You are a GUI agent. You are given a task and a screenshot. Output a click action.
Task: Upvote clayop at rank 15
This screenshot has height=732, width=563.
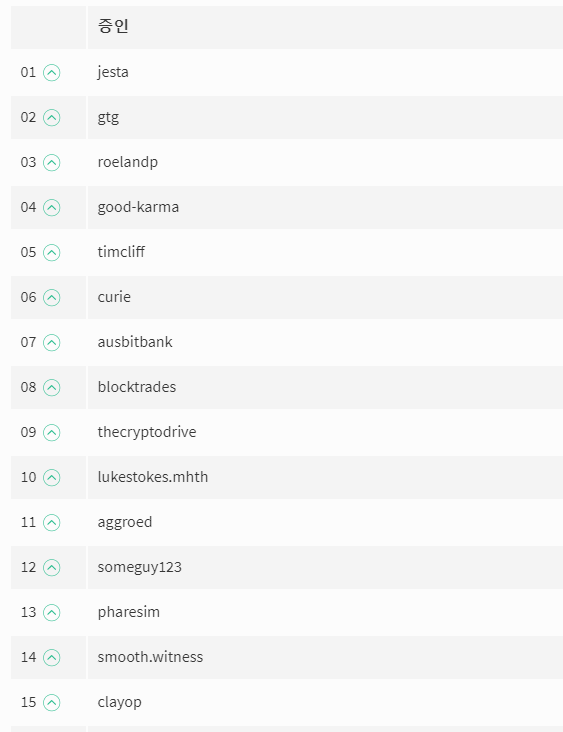pyautogui.click(x=51, y=703)
